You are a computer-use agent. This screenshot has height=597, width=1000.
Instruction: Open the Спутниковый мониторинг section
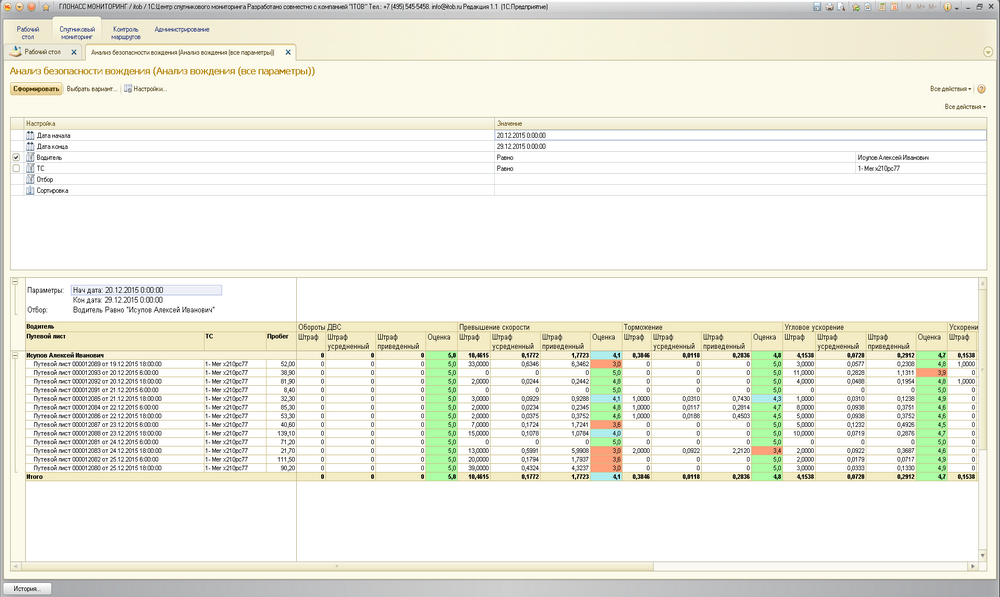(77, 33)
